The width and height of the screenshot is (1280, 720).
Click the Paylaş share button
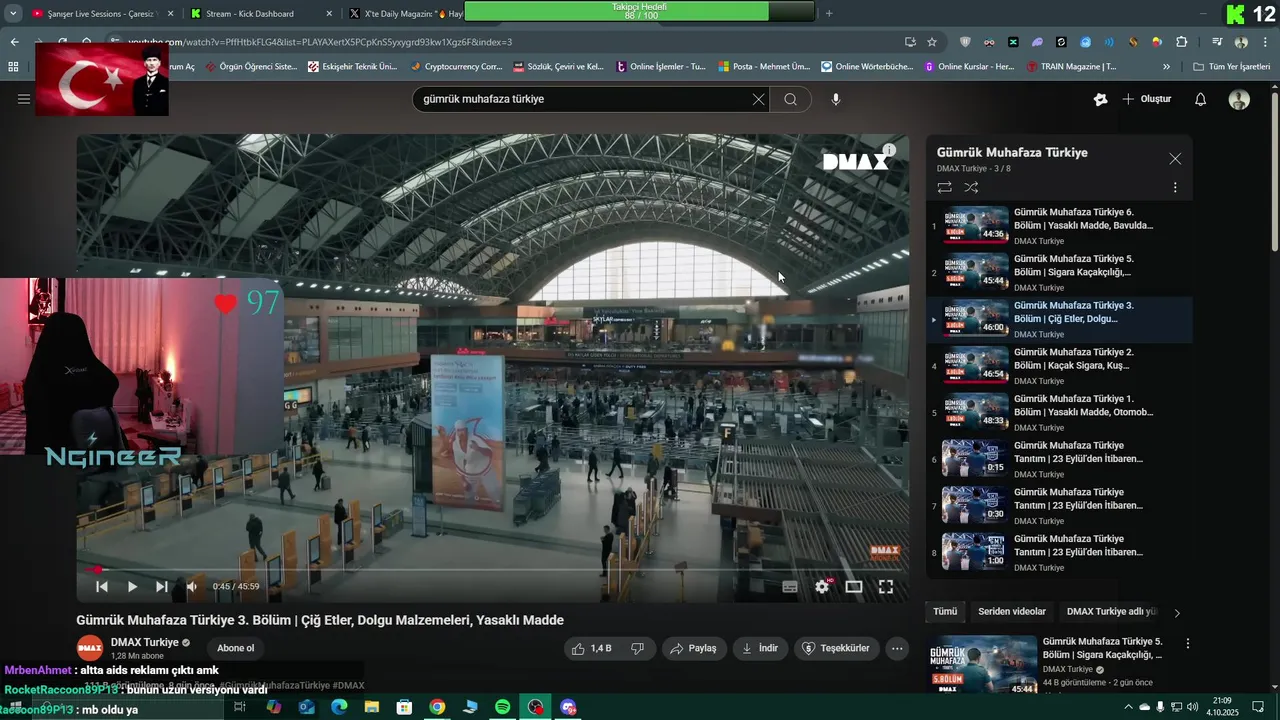[693, 648]
